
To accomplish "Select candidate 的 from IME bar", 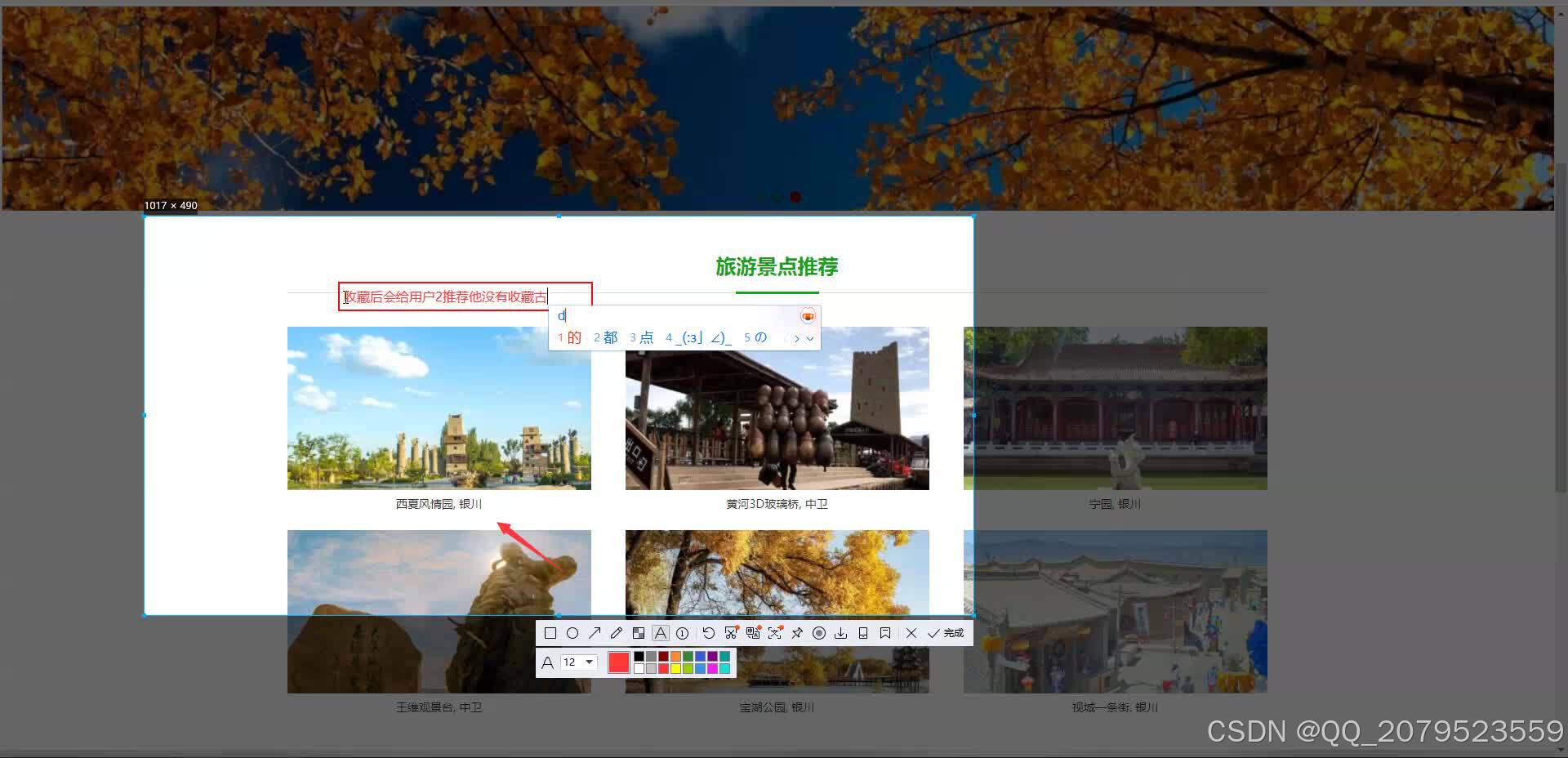I will 572,337.
